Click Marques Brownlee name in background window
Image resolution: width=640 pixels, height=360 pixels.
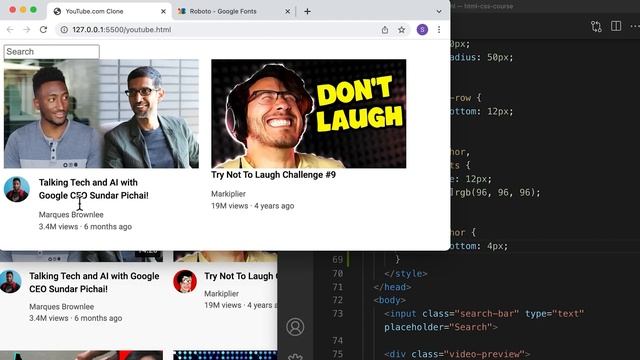tap(61, 307)
